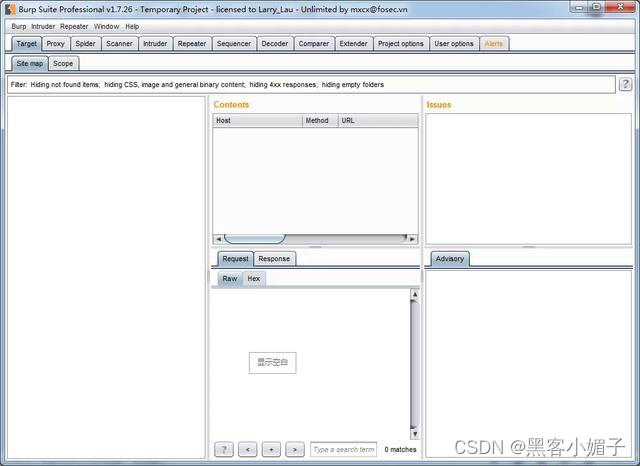
Task: Open the Project options tab
Action: tap(401, 44)
